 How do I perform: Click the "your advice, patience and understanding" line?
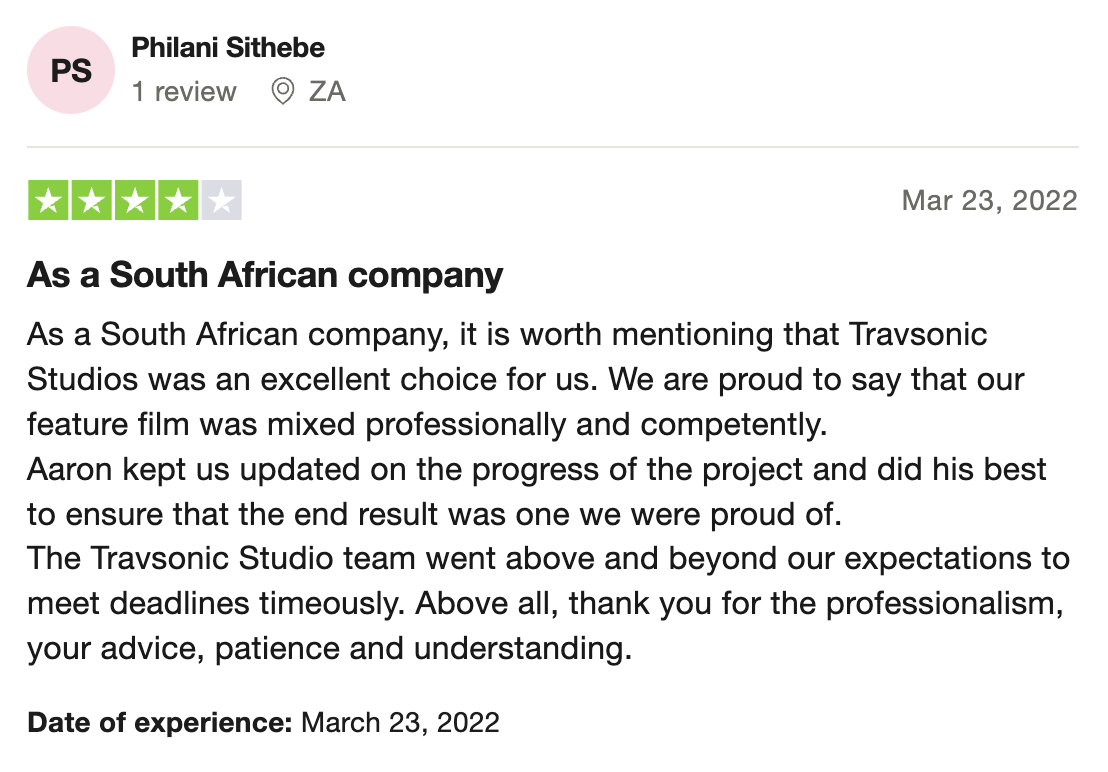coord(329,649)
